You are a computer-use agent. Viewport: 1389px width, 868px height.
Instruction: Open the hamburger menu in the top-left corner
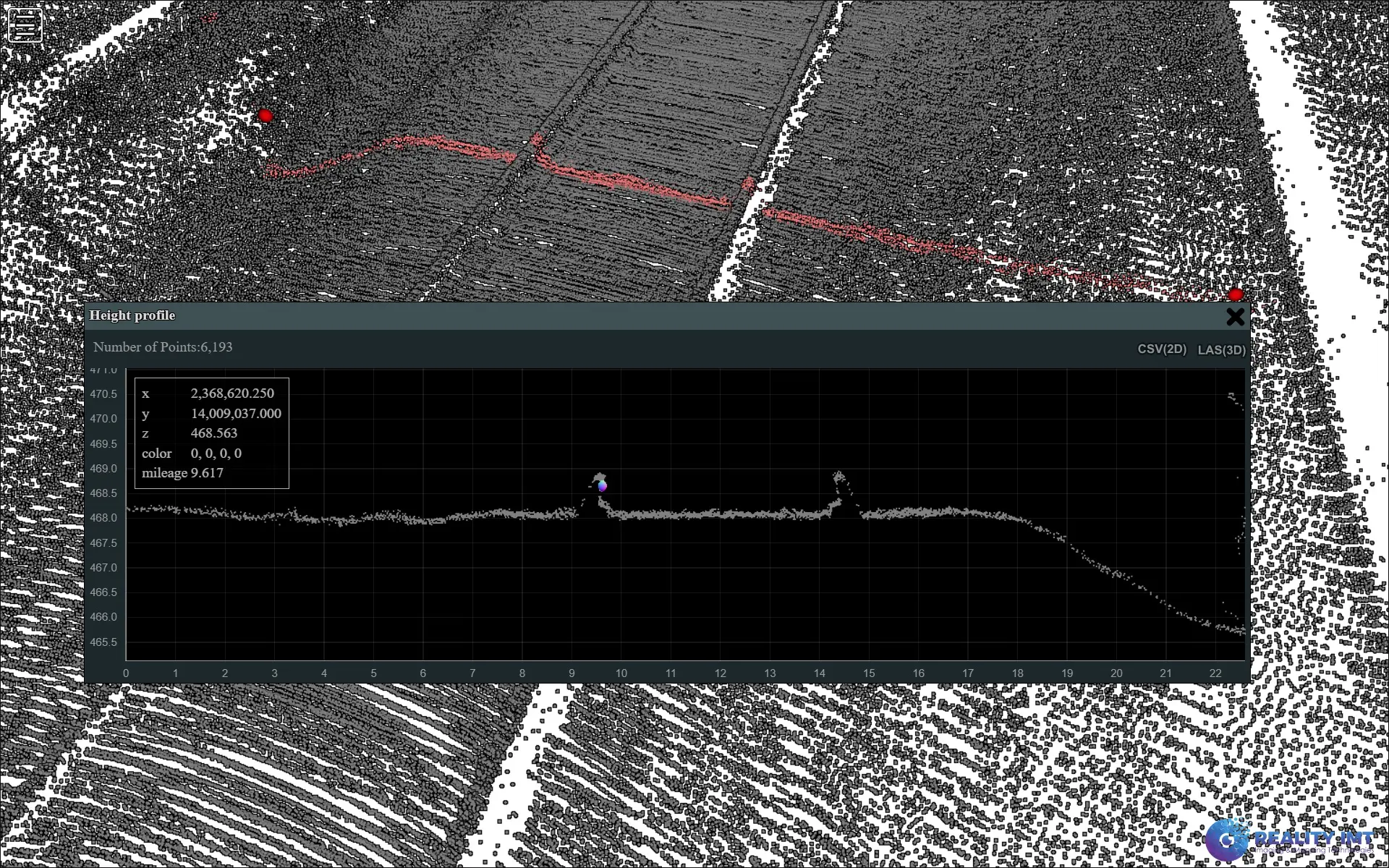(24, 24)
